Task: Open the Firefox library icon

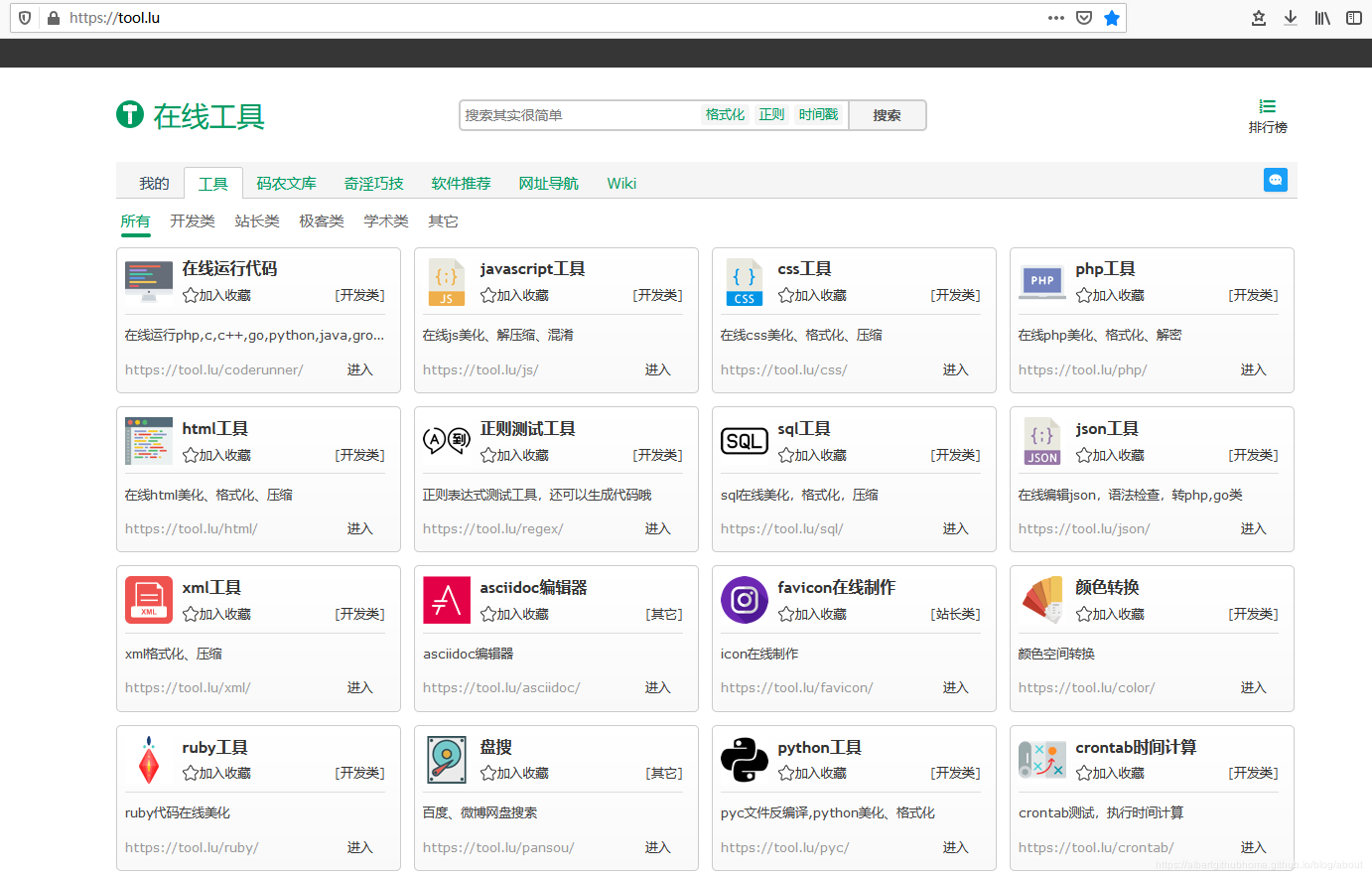Action: click(x=1322, y=18)
